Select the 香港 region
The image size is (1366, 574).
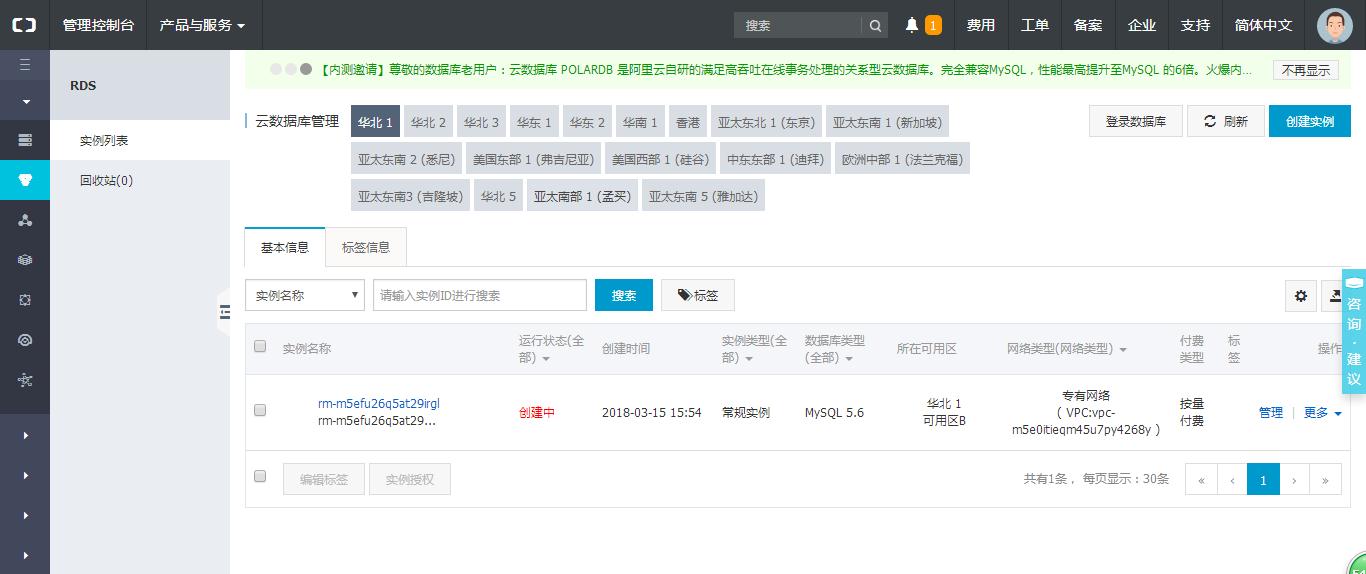pos(688,122)
